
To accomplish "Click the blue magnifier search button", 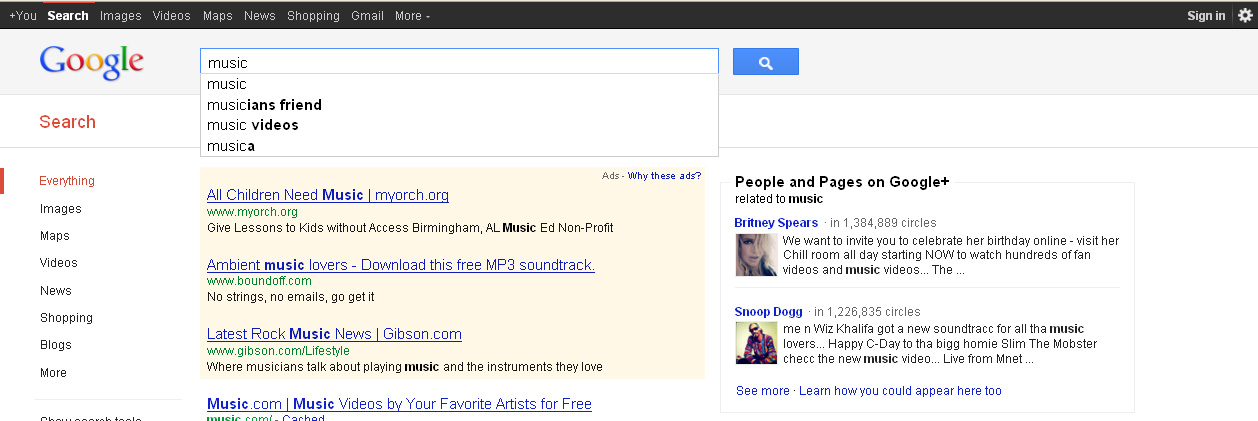I will tap(765, 62).
